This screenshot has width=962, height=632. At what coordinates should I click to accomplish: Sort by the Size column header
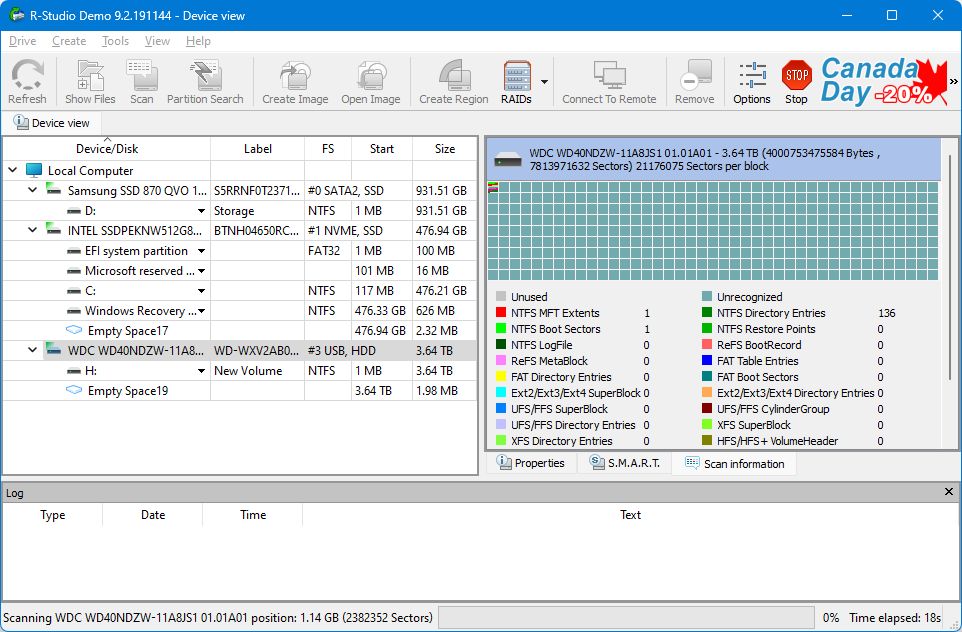point(445,148)
